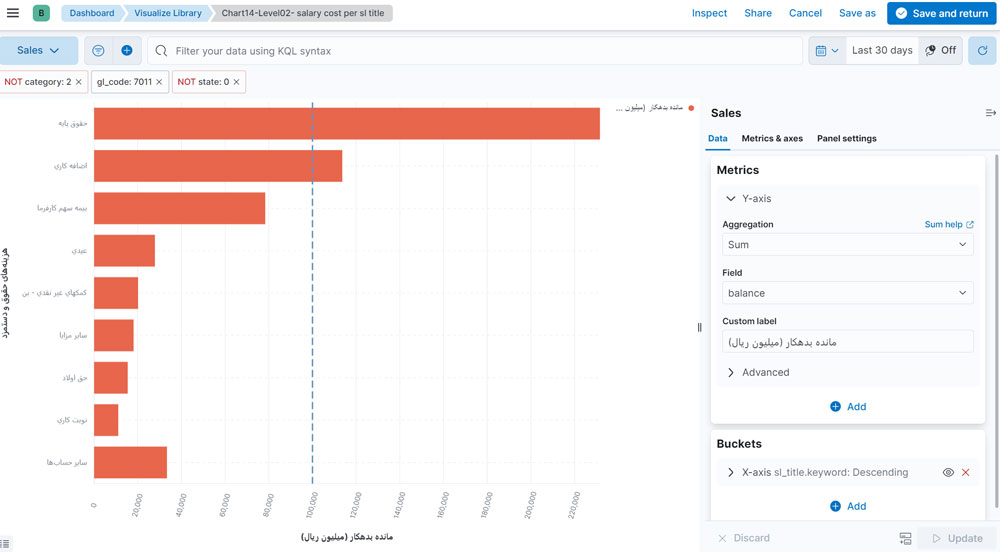
Task: Open the Field balance dropdown
Action: pyautogui.click(x=847, y=293)
